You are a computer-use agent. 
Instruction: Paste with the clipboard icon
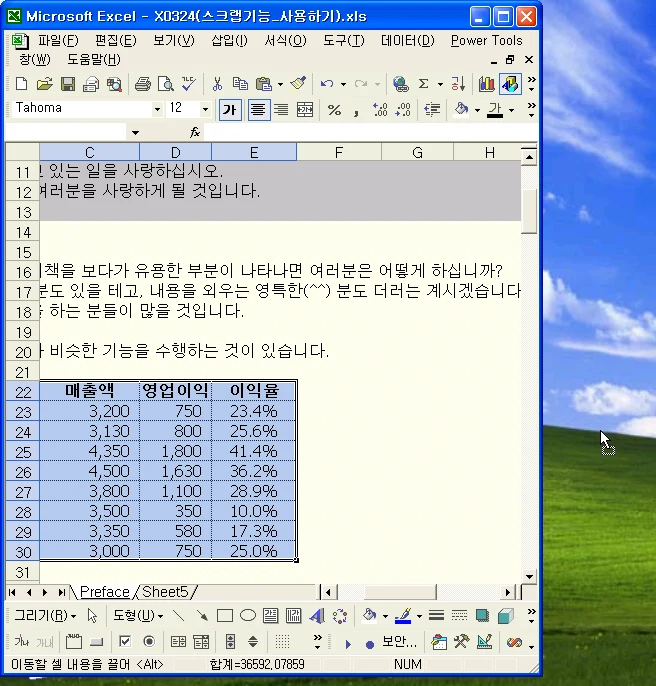coord(263,84)
